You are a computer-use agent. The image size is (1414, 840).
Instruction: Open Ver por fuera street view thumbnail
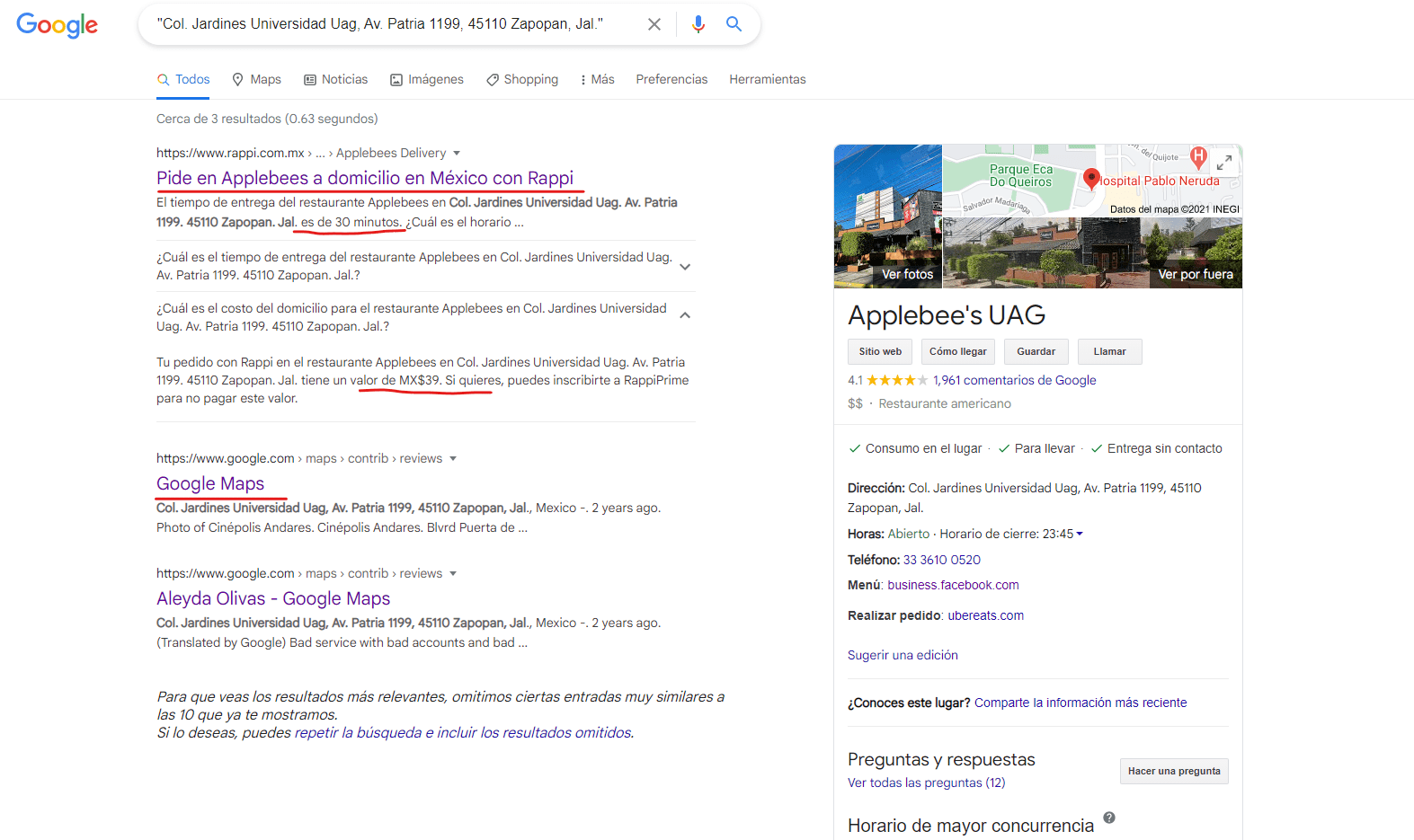[x=1092, y=252]
